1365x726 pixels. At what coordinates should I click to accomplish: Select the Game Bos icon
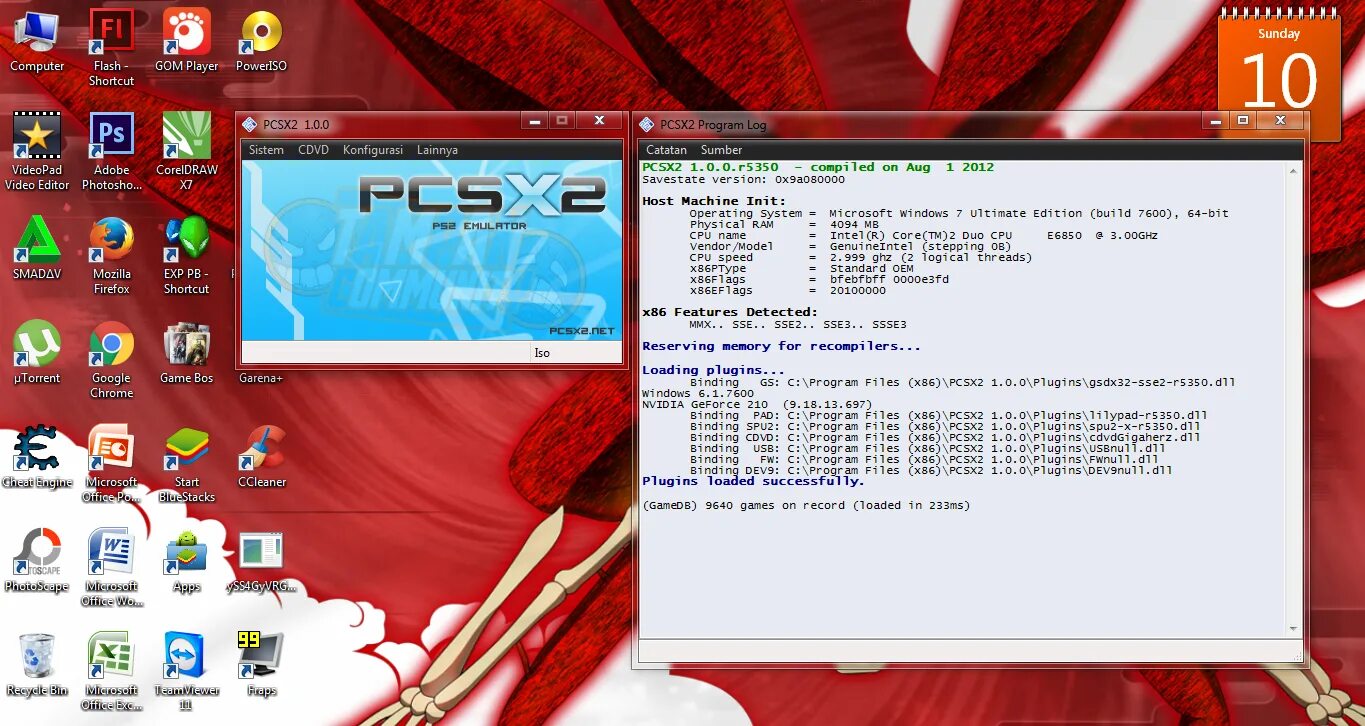click(186, 344)
